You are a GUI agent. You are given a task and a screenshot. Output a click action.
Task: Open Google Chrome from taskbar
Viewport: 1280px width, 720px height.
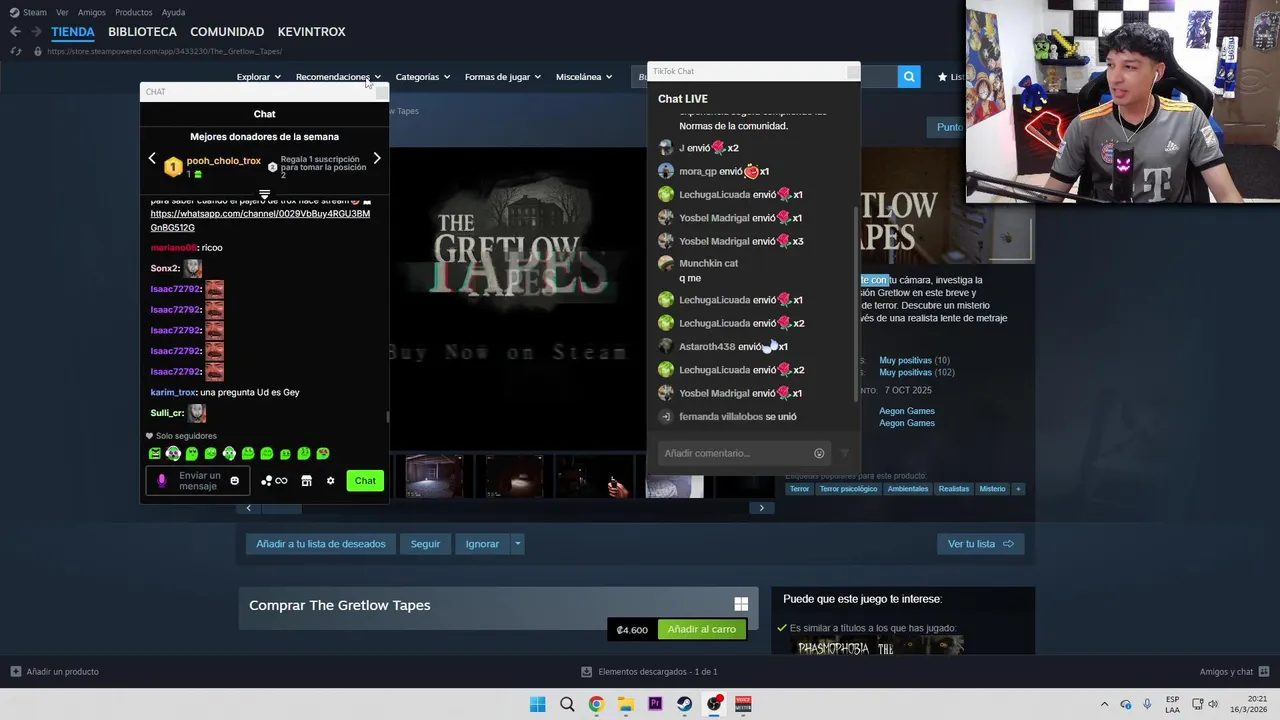[x=596, y=704]
